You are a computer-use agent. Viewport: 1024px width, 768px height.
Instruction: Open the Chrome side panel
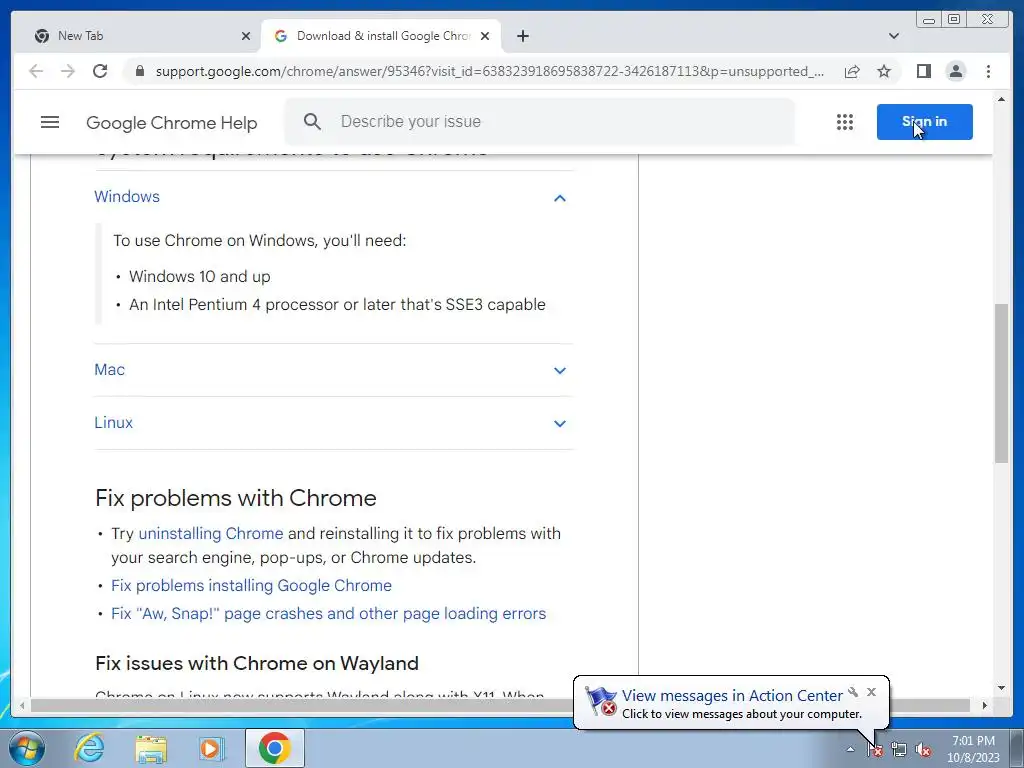click(x=923, y=71)
